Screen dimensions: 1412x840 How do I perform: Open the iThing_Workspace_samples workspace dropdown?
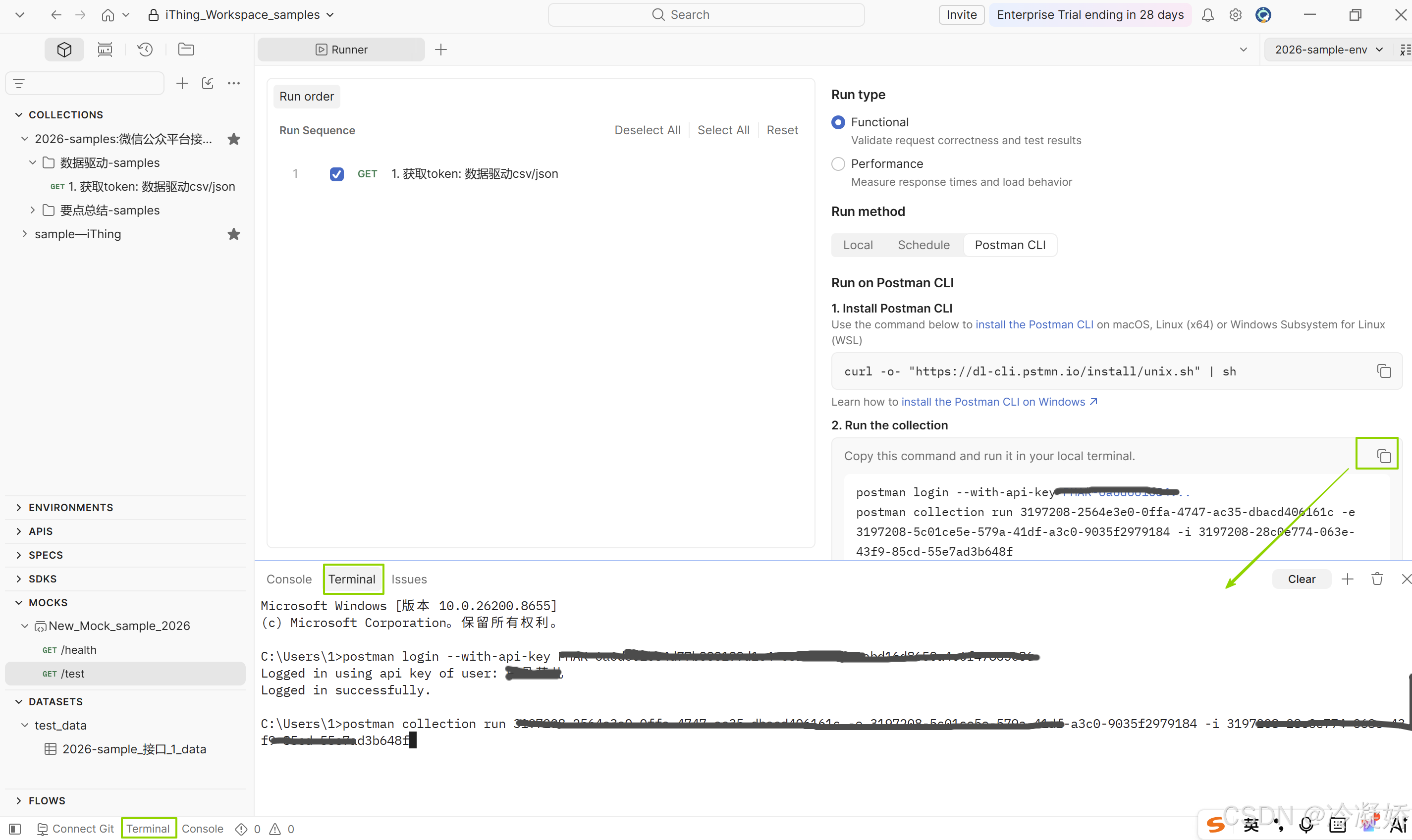(241, 15)
